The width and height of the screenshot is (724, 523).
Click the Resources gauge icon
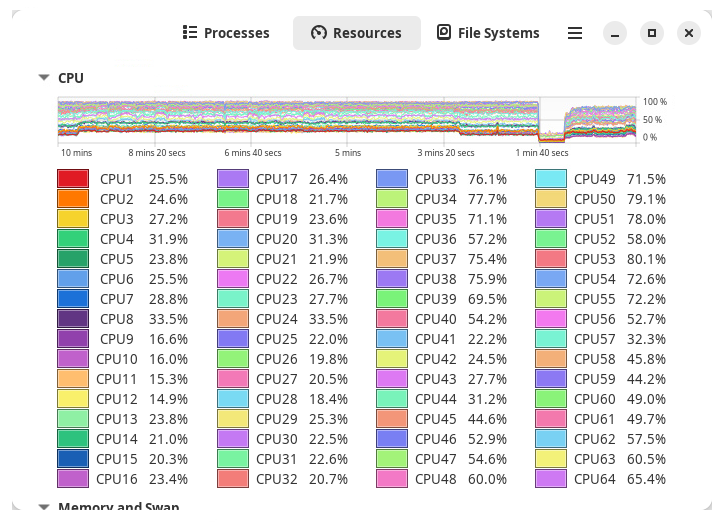point(319,33)
